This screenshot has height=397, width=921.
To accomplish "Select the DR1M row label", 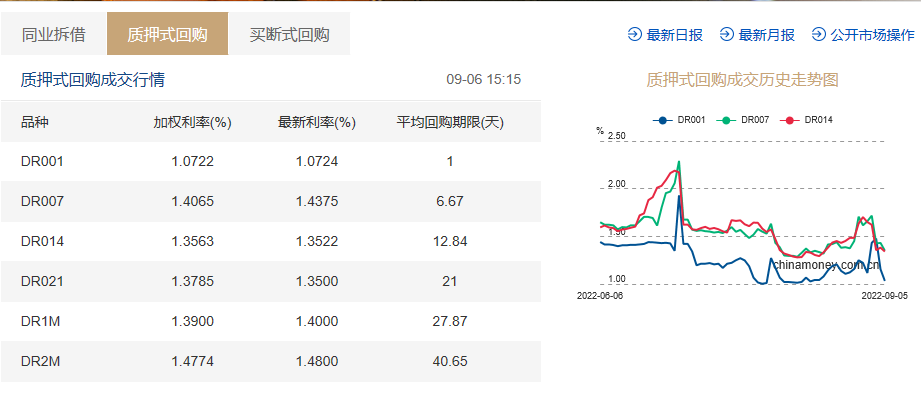I will tap(41, 321).
